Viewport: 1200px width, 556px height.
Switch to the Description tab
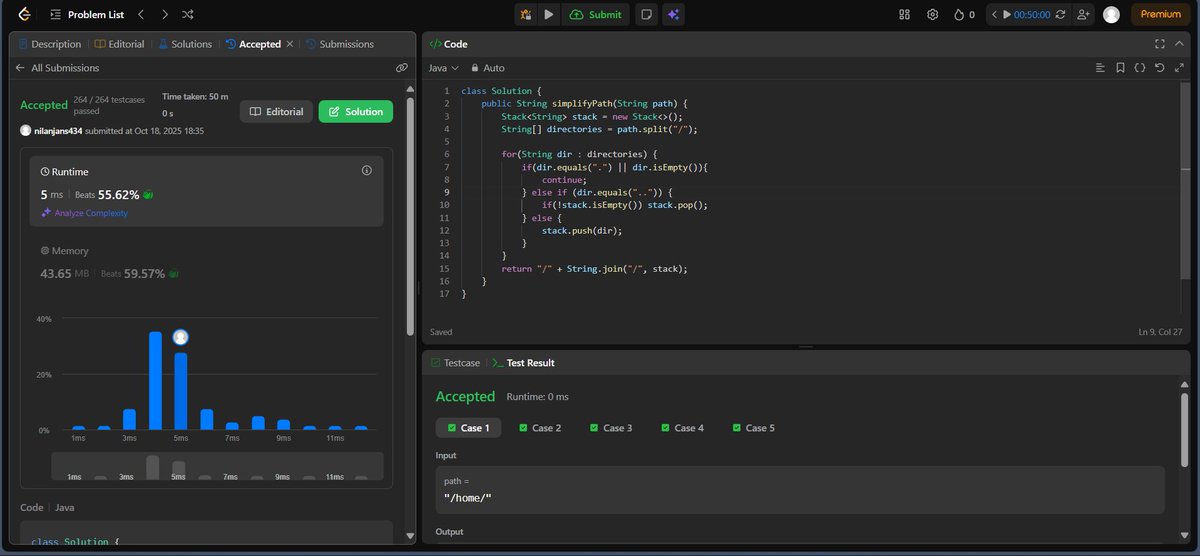click(49, 44)
